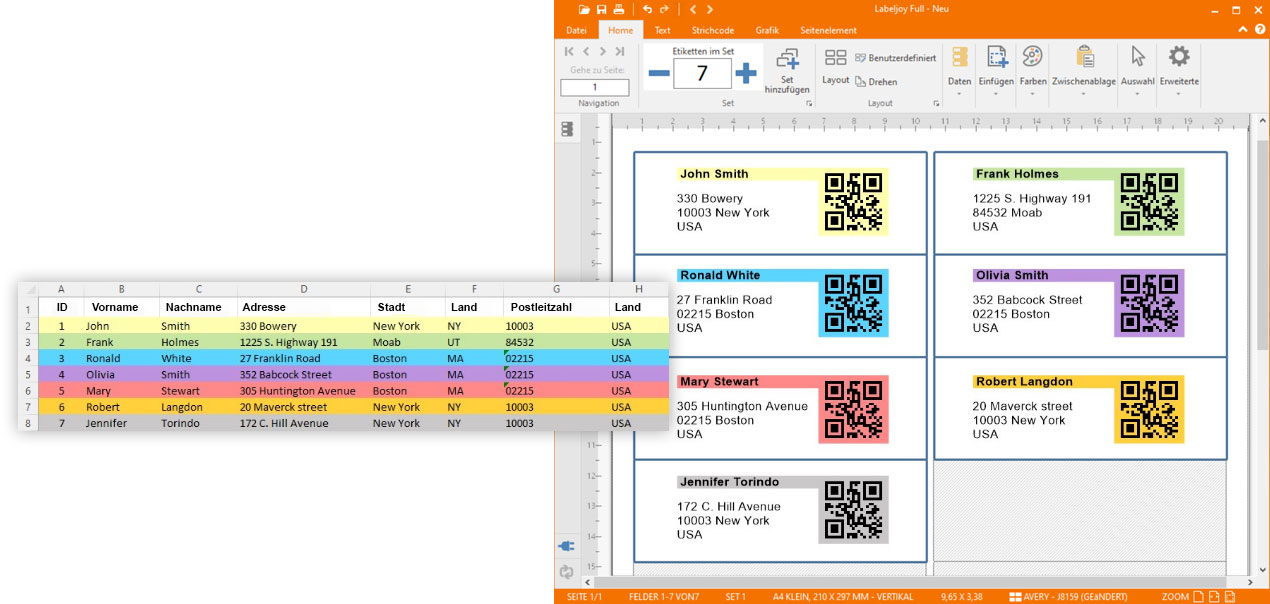Viewport: 1270px width, 604px height.
Task: Open the Layout group dialog launcher
Action: point(937,103)
